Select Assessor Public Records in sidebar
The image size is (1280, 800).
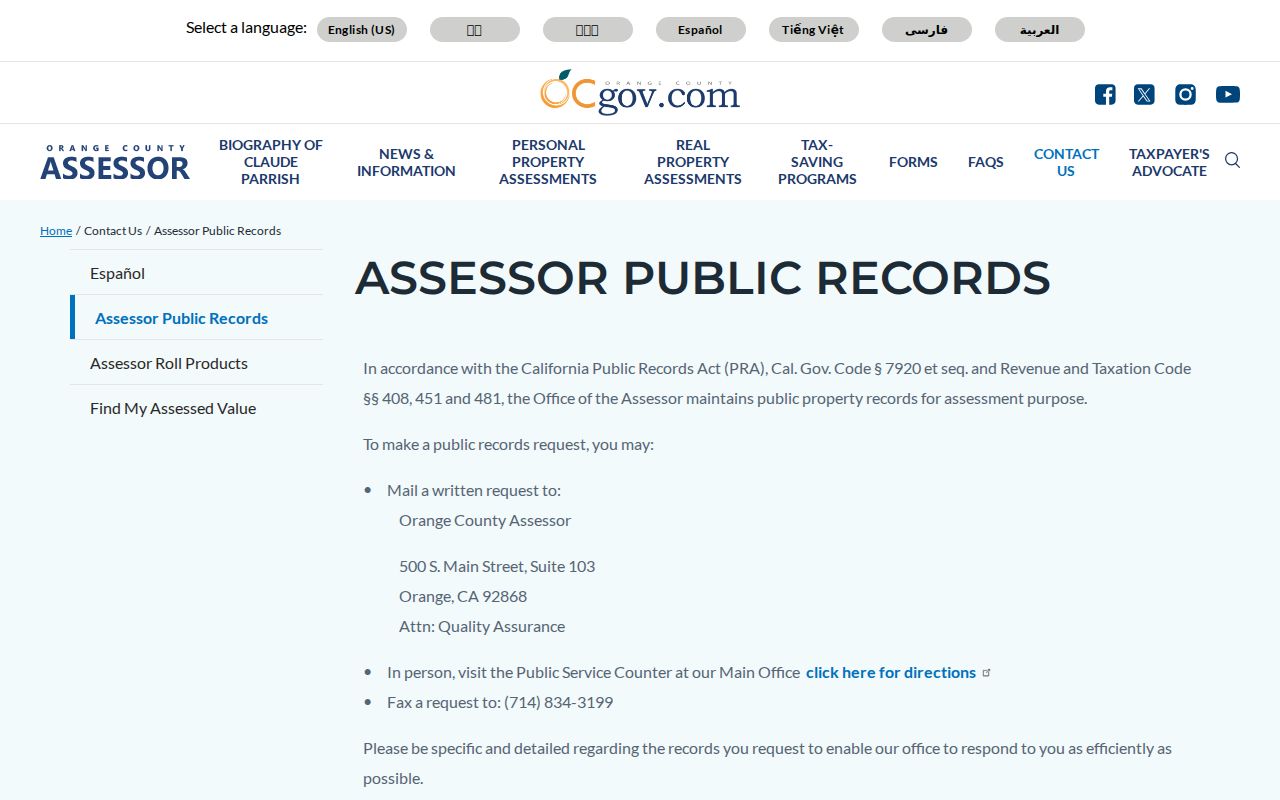(x=196, y=318)
